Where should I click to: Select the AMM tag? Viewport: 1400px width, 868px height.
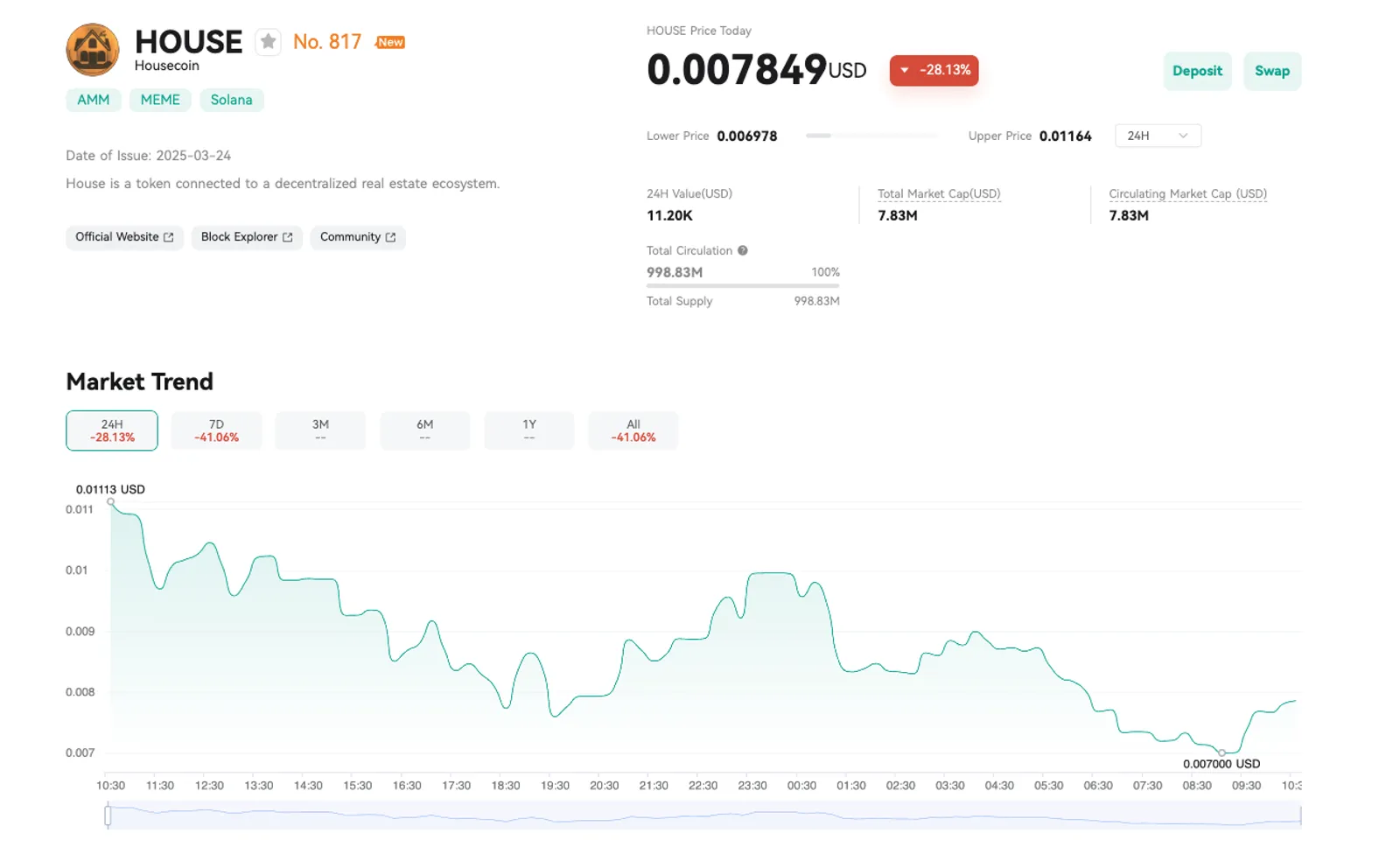point(94,100)
